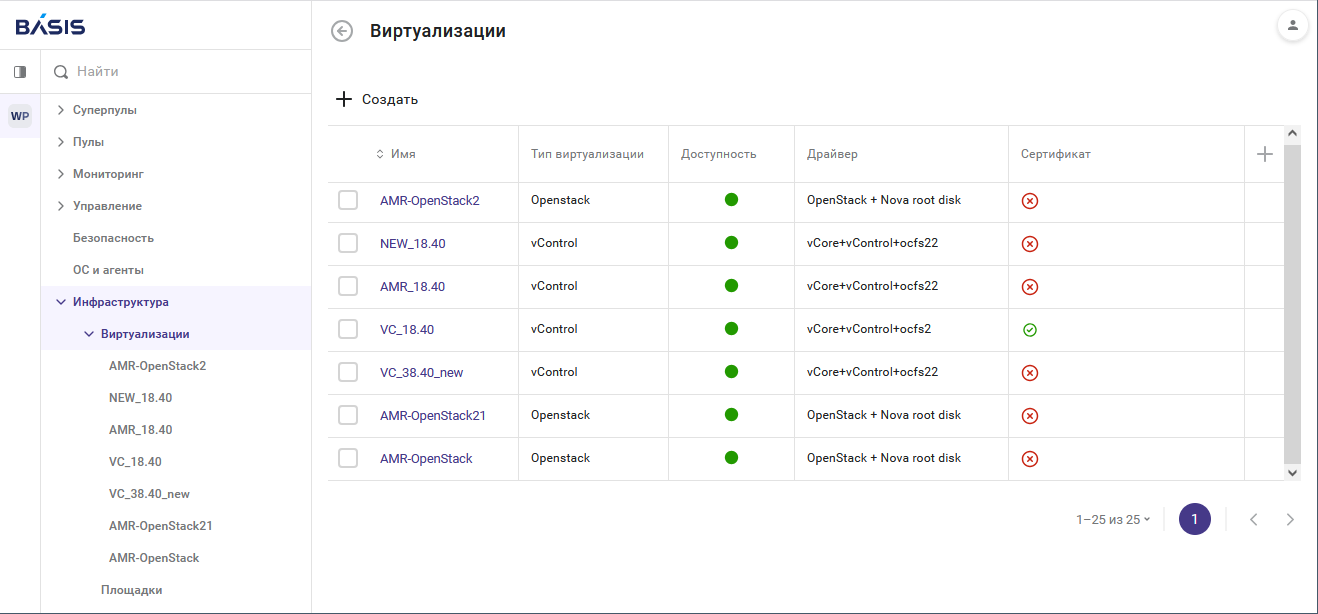Click the Создать button
The height and width of the screenshot is (614, 1318).
pos(377,98)
